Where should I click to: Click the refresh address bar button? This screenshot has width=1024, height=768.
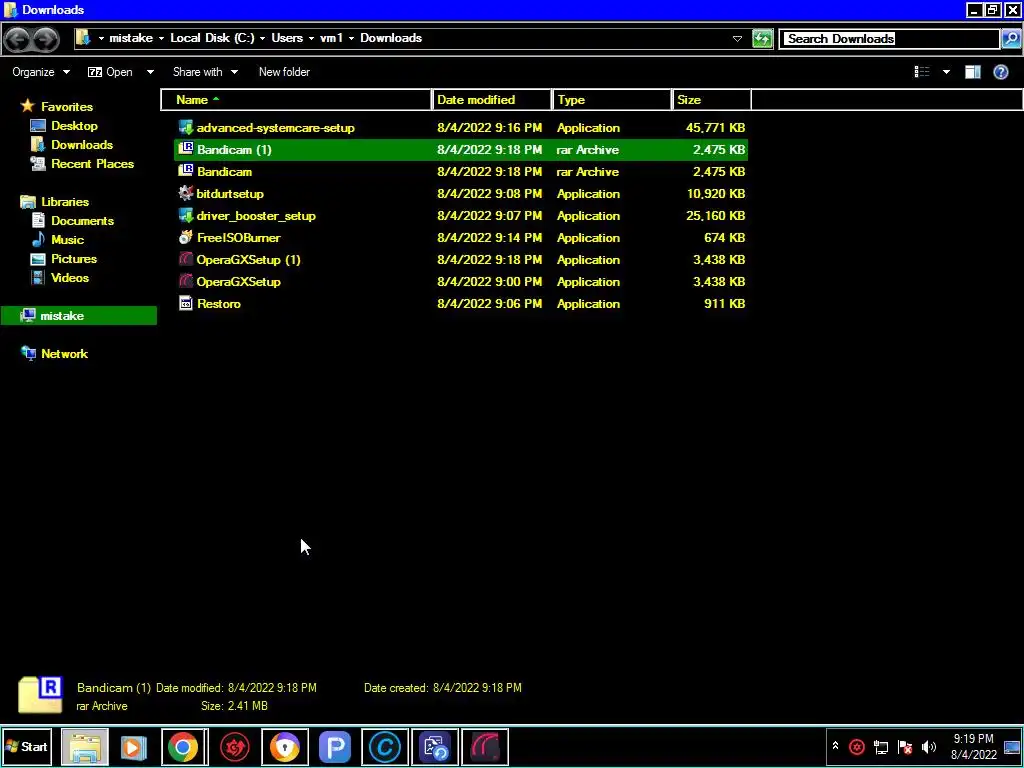click(x=762, y=39)
